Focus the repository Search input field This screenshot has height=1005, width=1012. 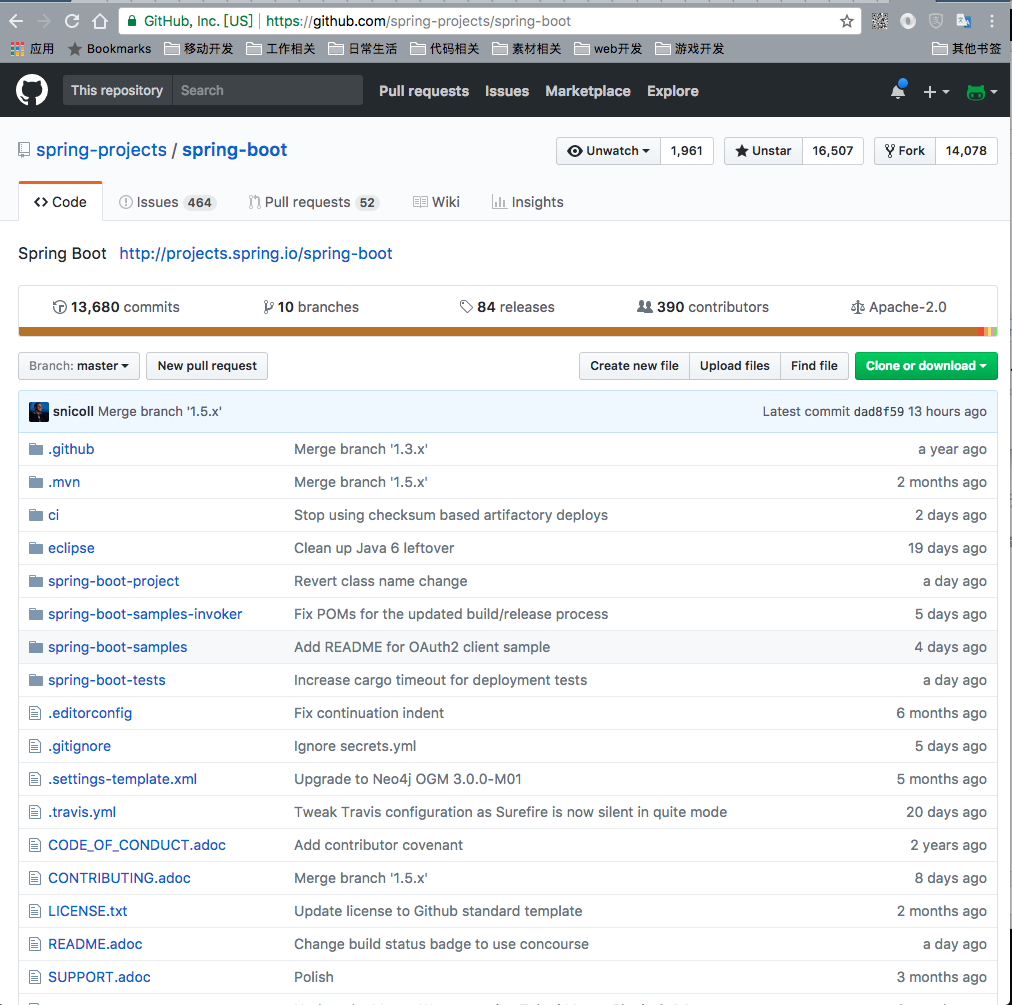pos(267,90)
